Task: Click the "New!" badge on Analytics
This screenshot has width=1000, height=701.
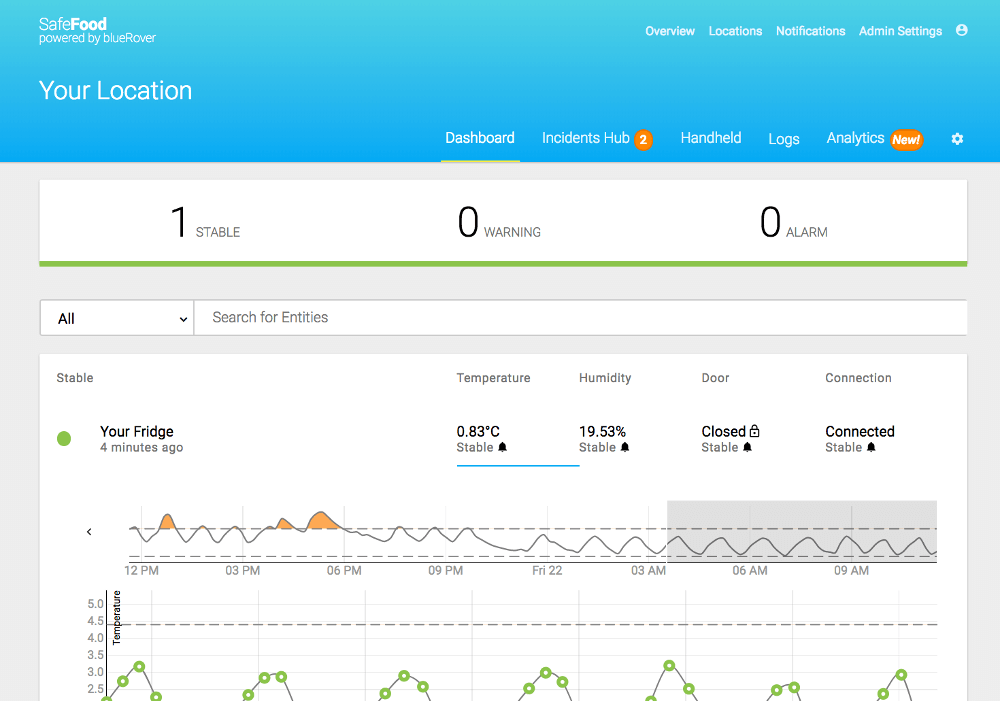Action: [905, 140]
